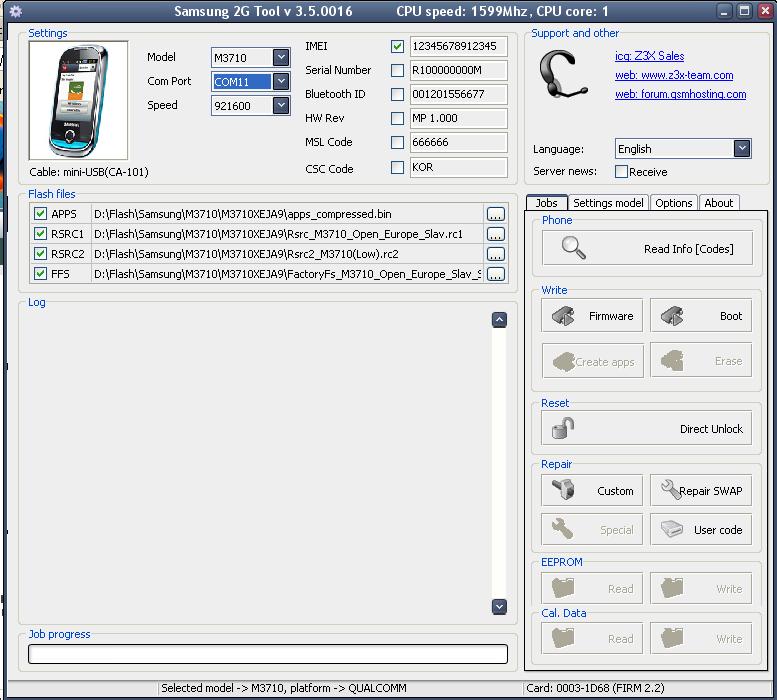Open the Com Port dropdown arrow

pos(281,81)
